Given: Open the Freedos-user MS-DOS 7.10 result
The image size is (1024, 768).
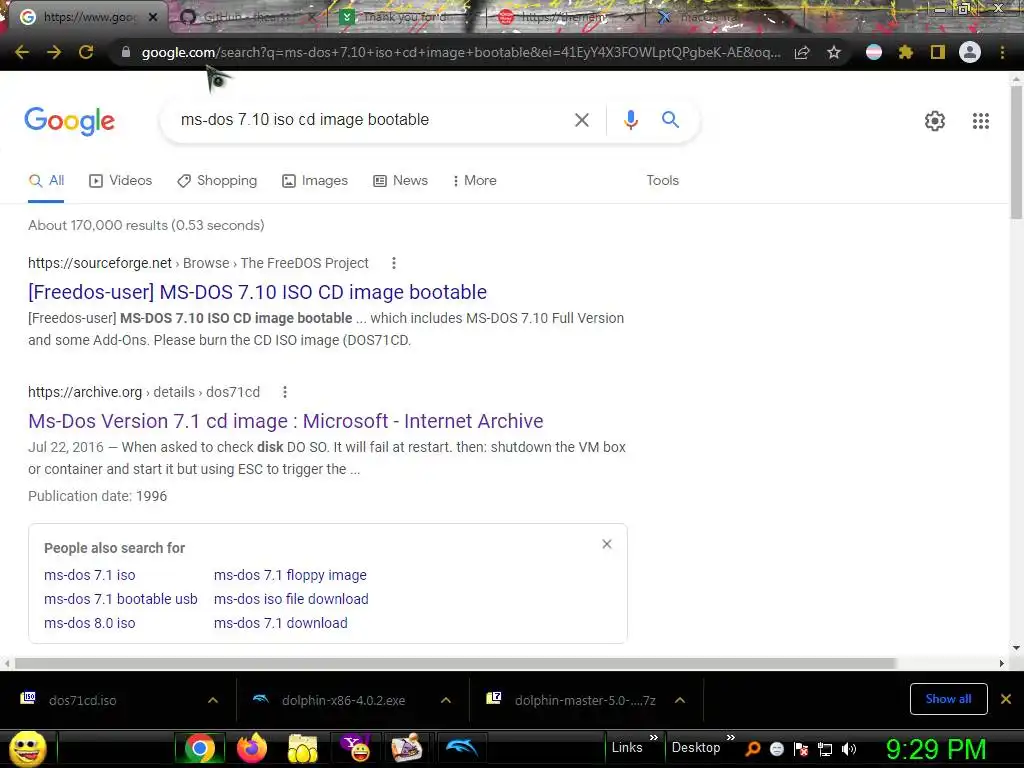Looking at the screenshot, I should coord(257,292).
